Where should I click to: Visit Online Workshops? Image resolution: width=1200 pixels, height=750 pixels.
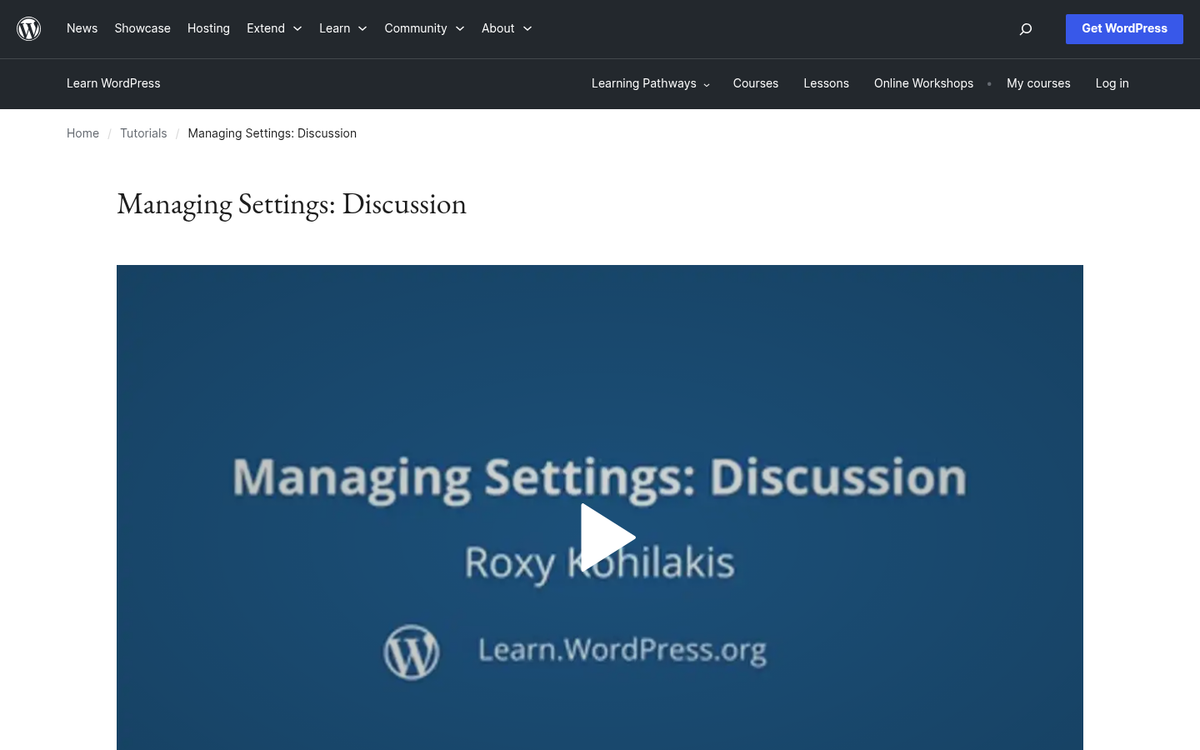(x=923, y=84)
